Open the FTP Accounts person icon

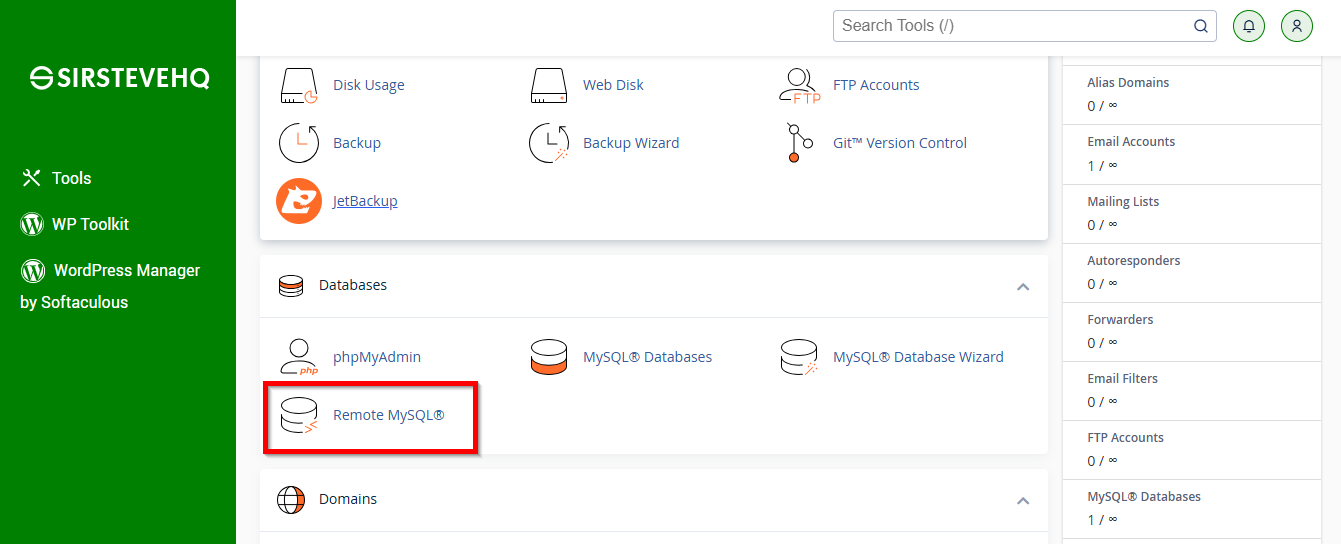click(x=799, y=85)
